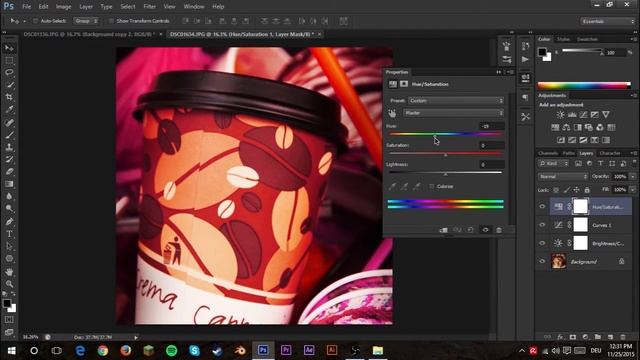This screenshot has height=360, width=640.
Task: Add a Hue/Saturation adjustment from Adjustments panel
Action: 555,127
